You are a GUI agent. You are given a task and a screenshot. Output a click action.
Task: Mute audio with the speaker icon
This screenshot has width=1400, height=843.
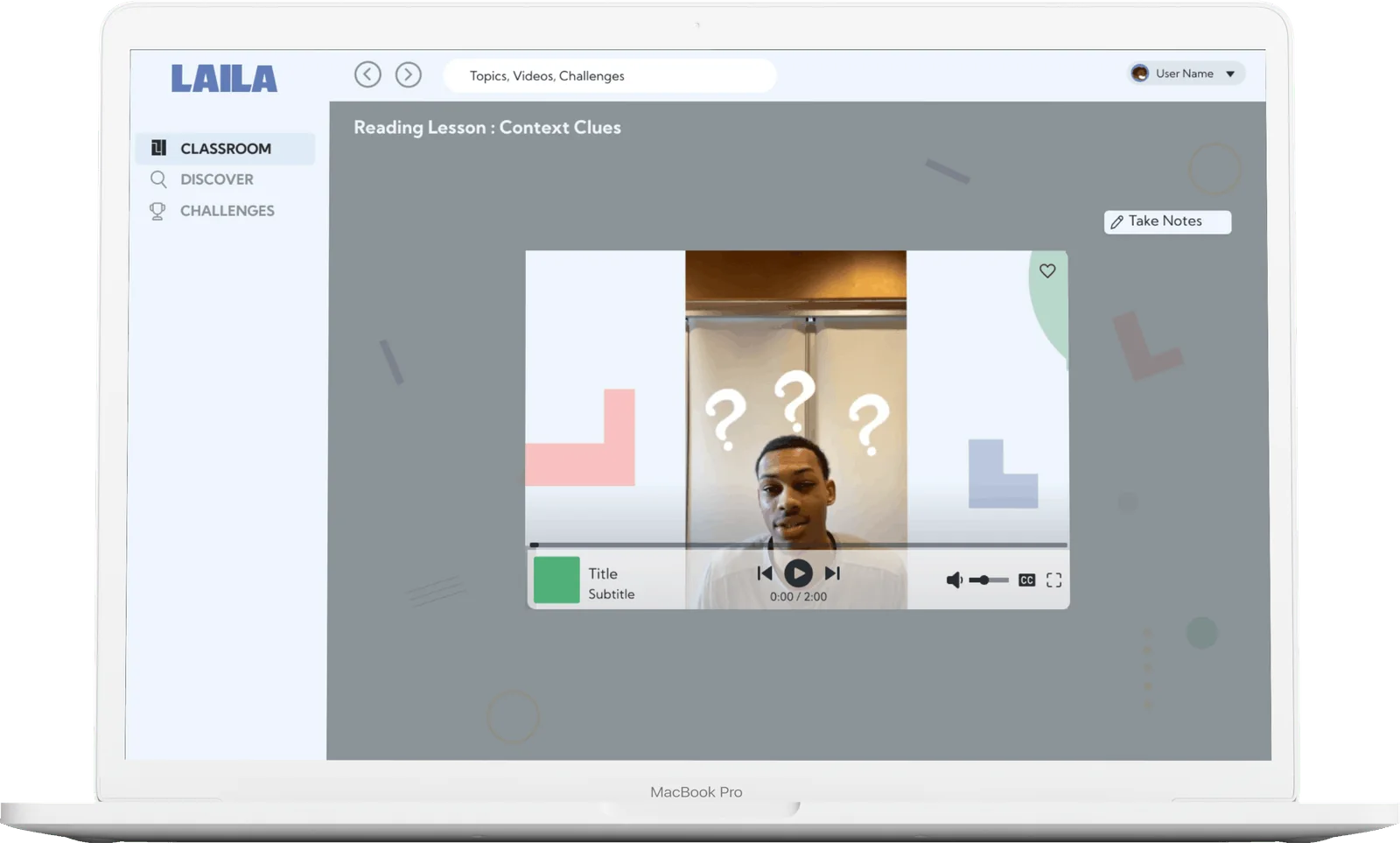coord(954,580)
